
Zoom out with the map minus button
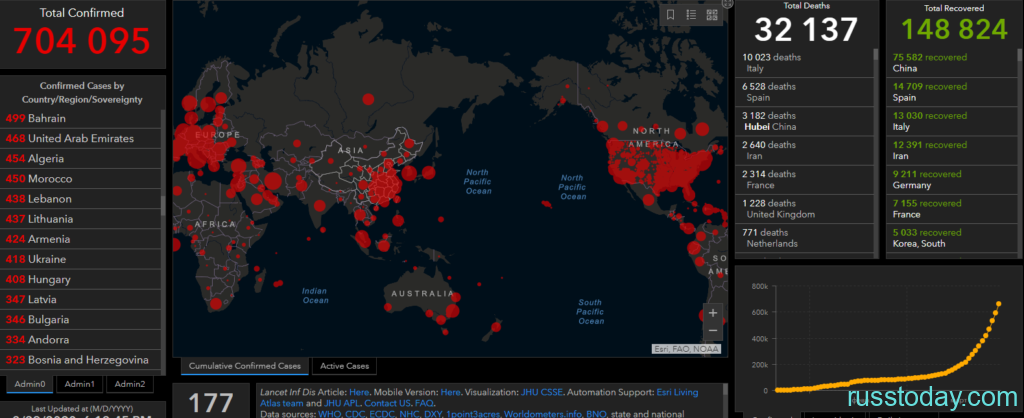712,330
